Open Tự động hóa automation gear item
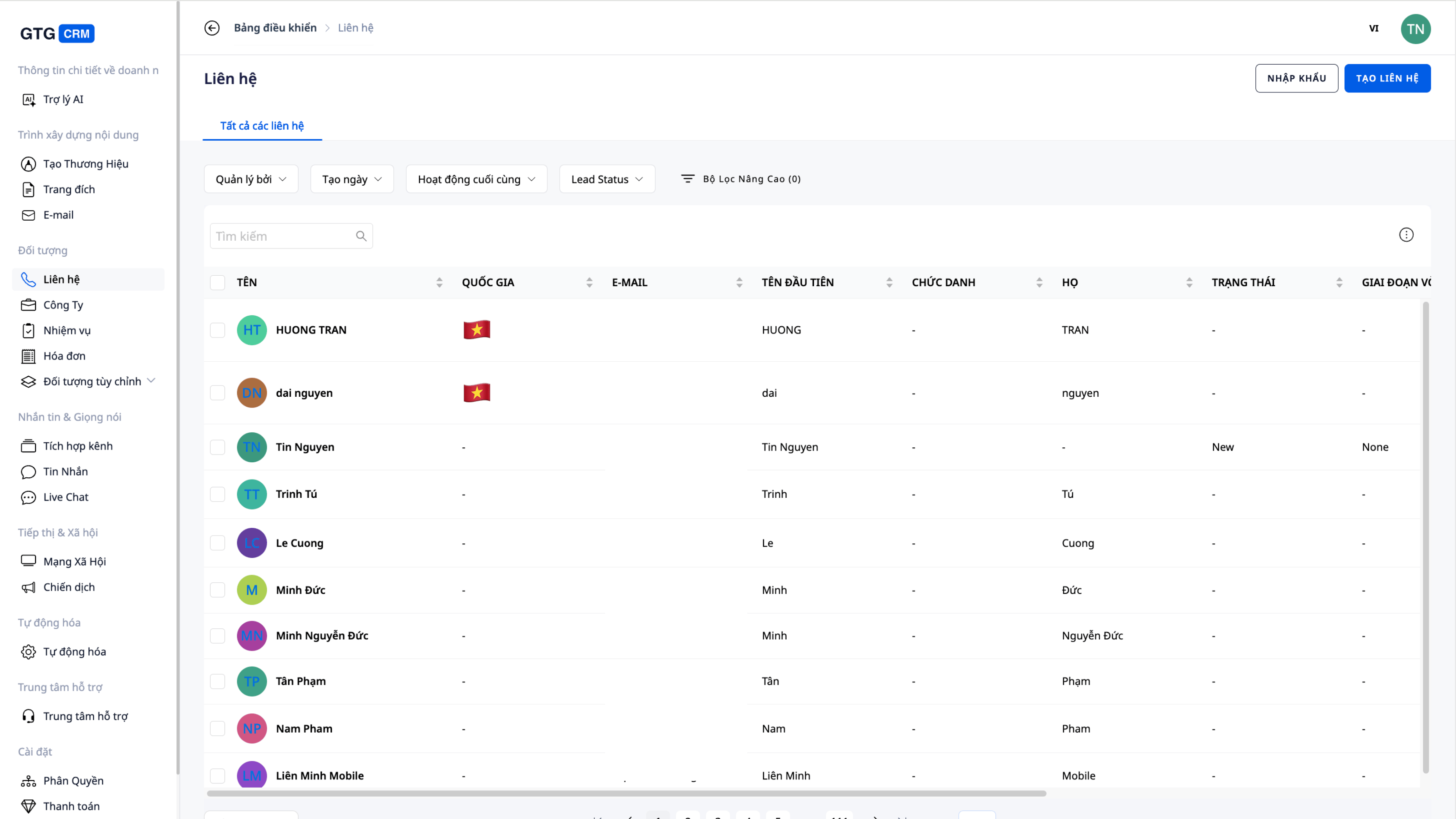 coord(28,652)
